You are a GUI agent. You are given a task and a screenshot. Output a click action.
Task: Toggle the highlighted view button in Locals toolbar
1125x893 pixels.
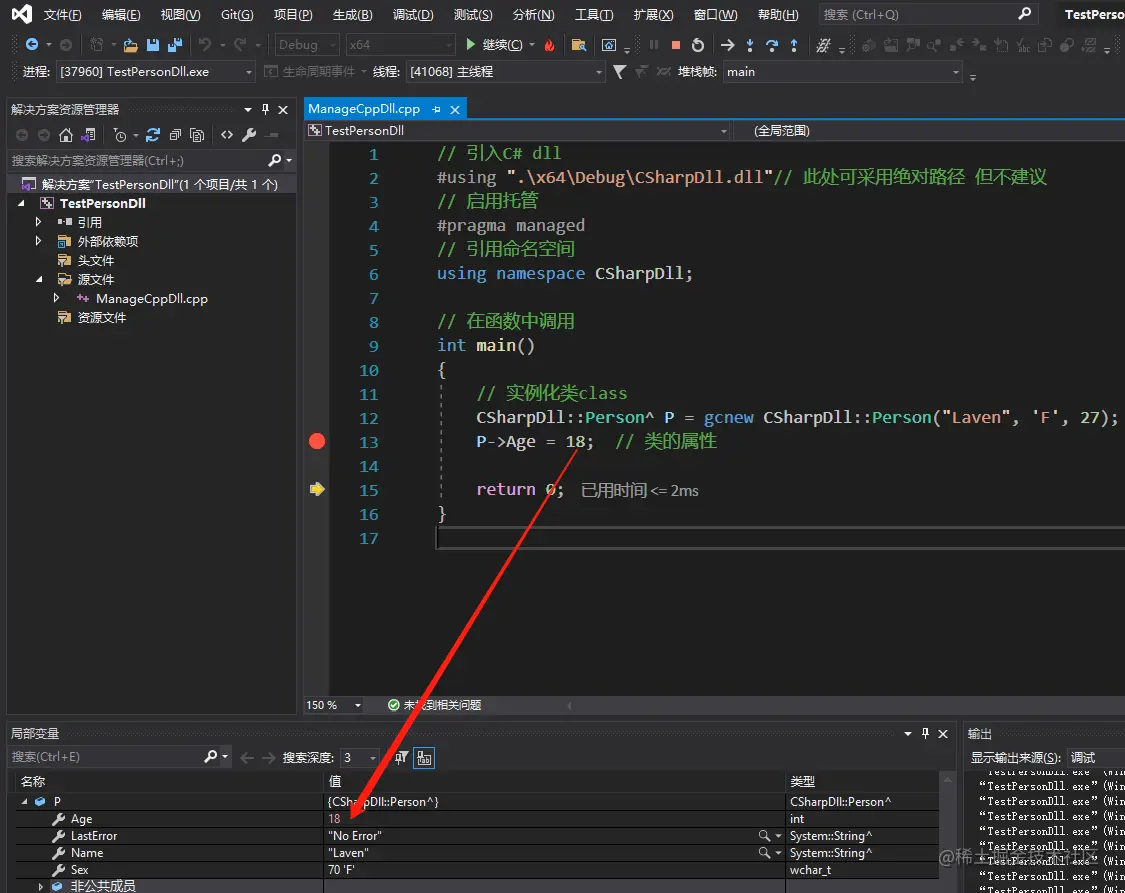point(424,757)
